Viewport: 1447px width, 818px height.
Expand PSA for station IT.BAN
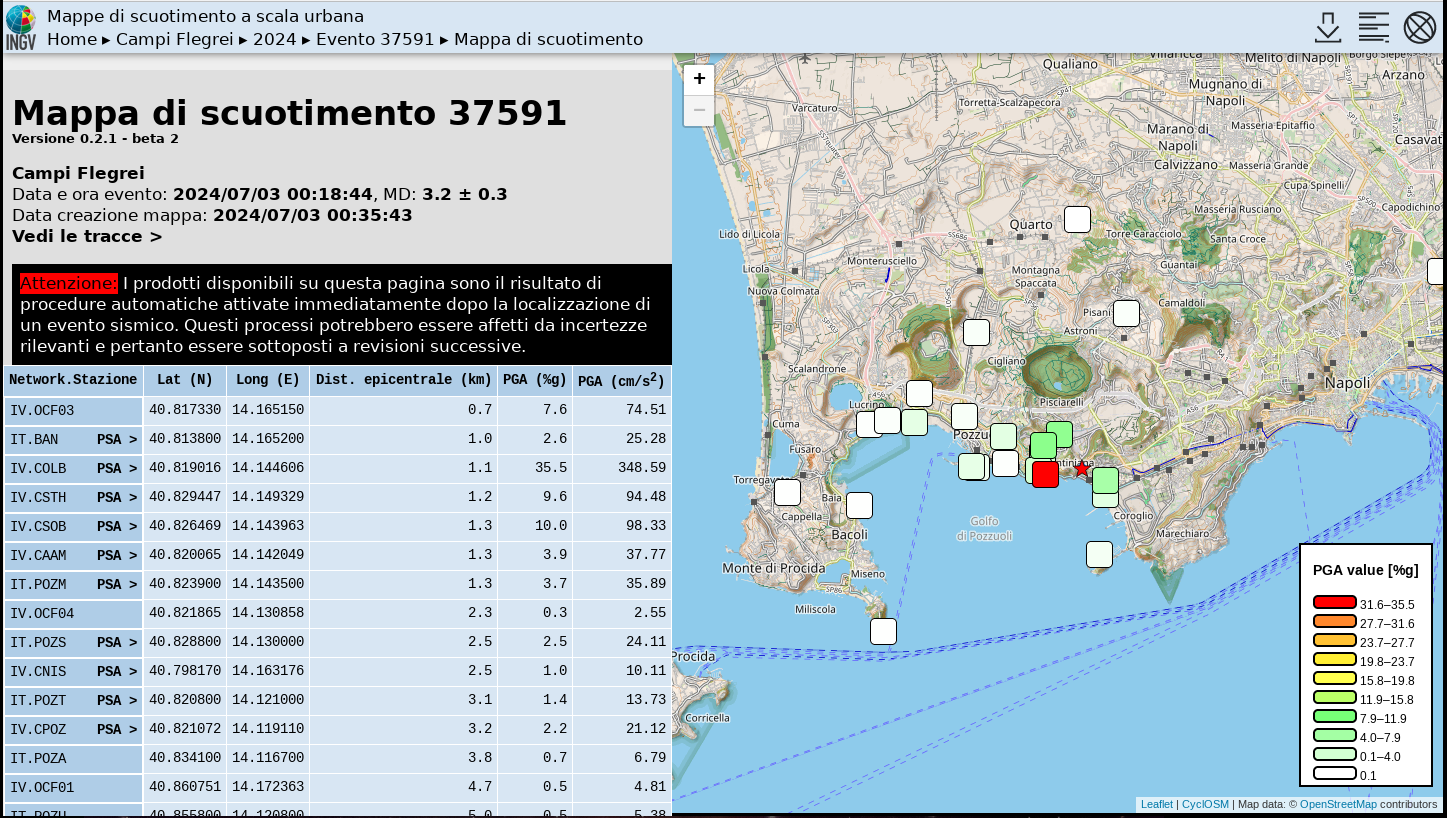tap(117, 439)
